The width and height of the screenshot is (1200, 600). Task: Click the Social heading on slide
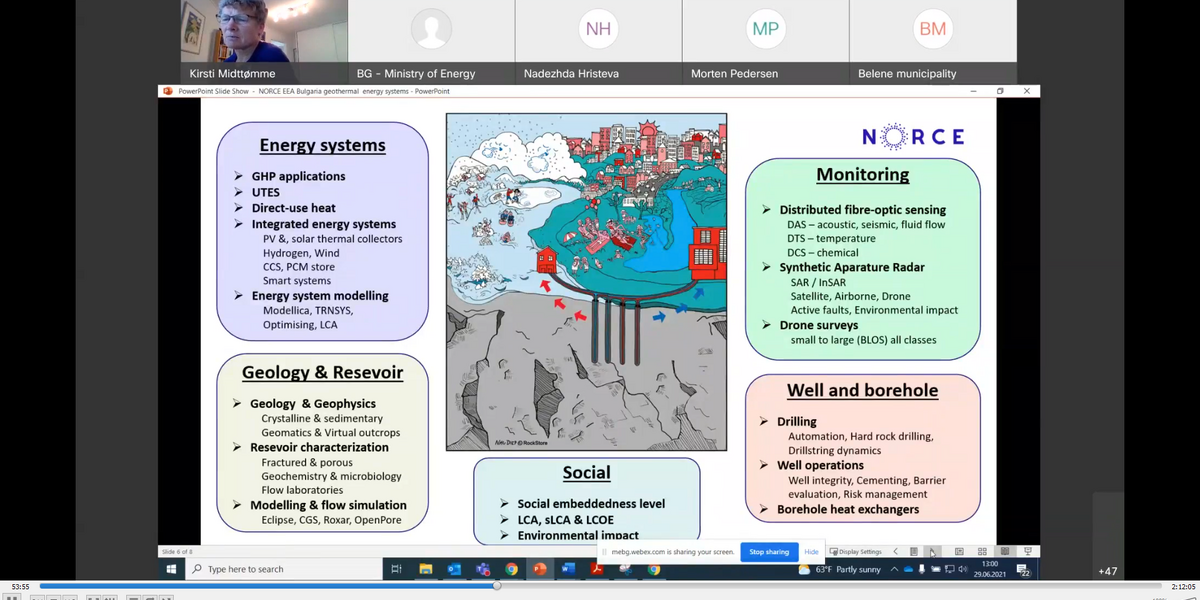click(586, 473)
